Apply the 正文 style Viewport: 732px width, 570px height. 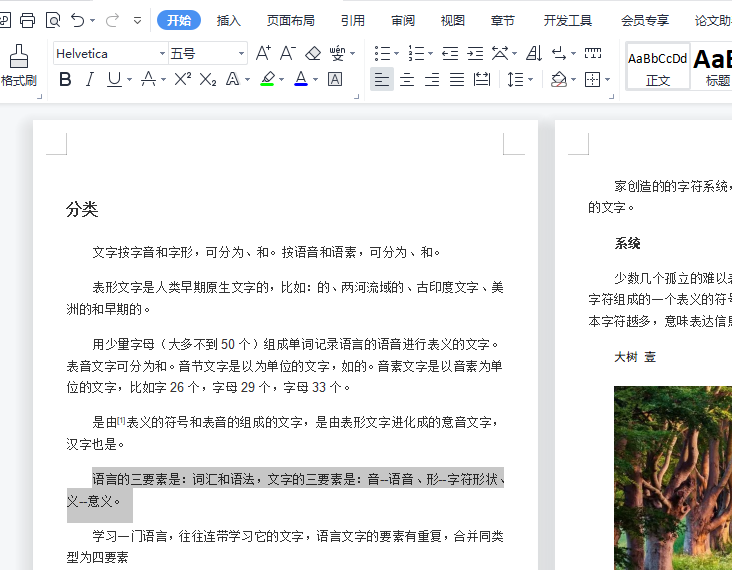click(658, 67)
